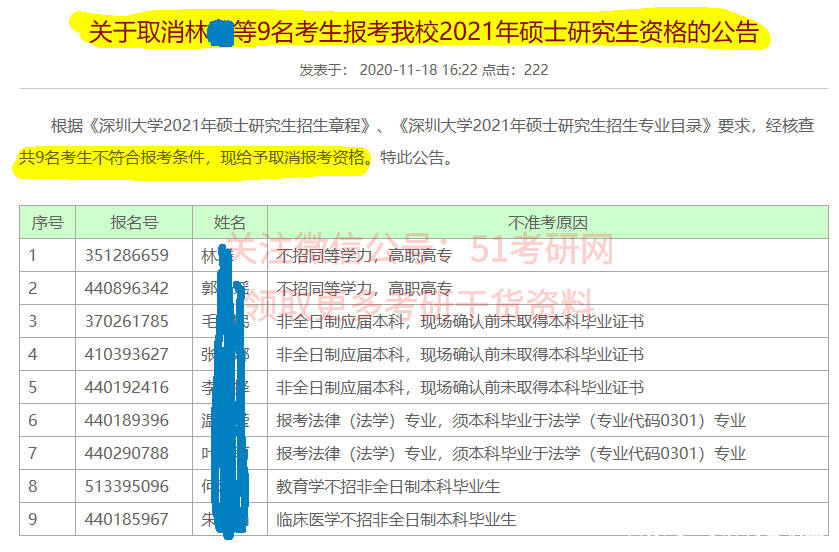Click the 序号 column header

pos(47,223)
